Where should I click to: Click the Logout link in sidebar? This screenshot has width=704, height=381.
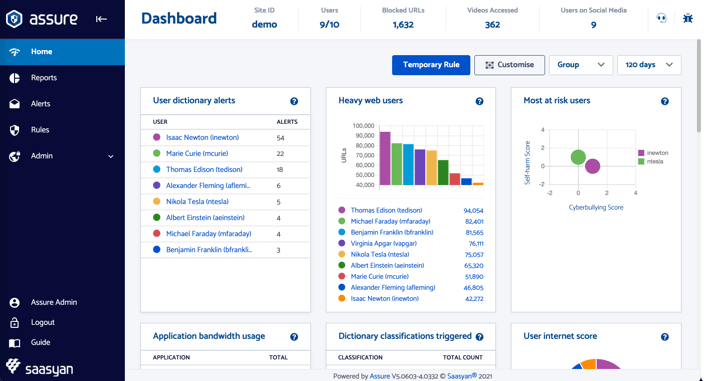(x=43, y=322)
